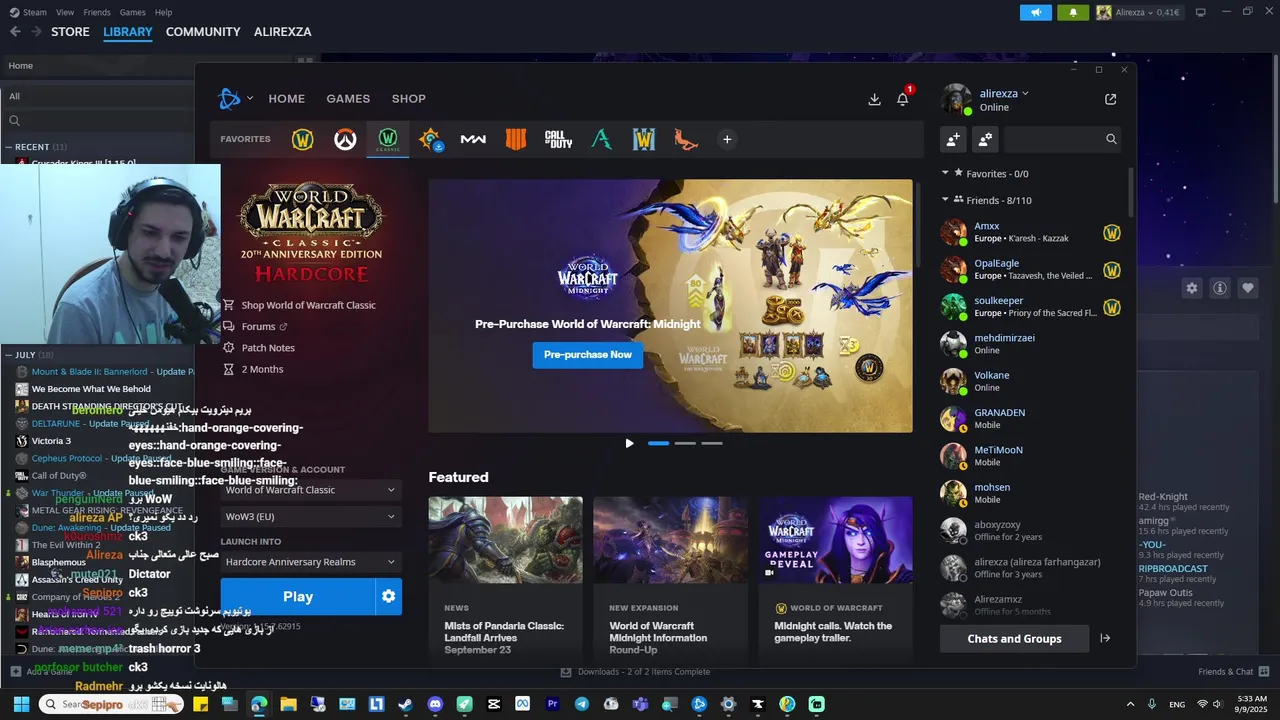
Task: Go to Battle.net HOME tab
Action: pyautogui.click(x=286, y=98)
